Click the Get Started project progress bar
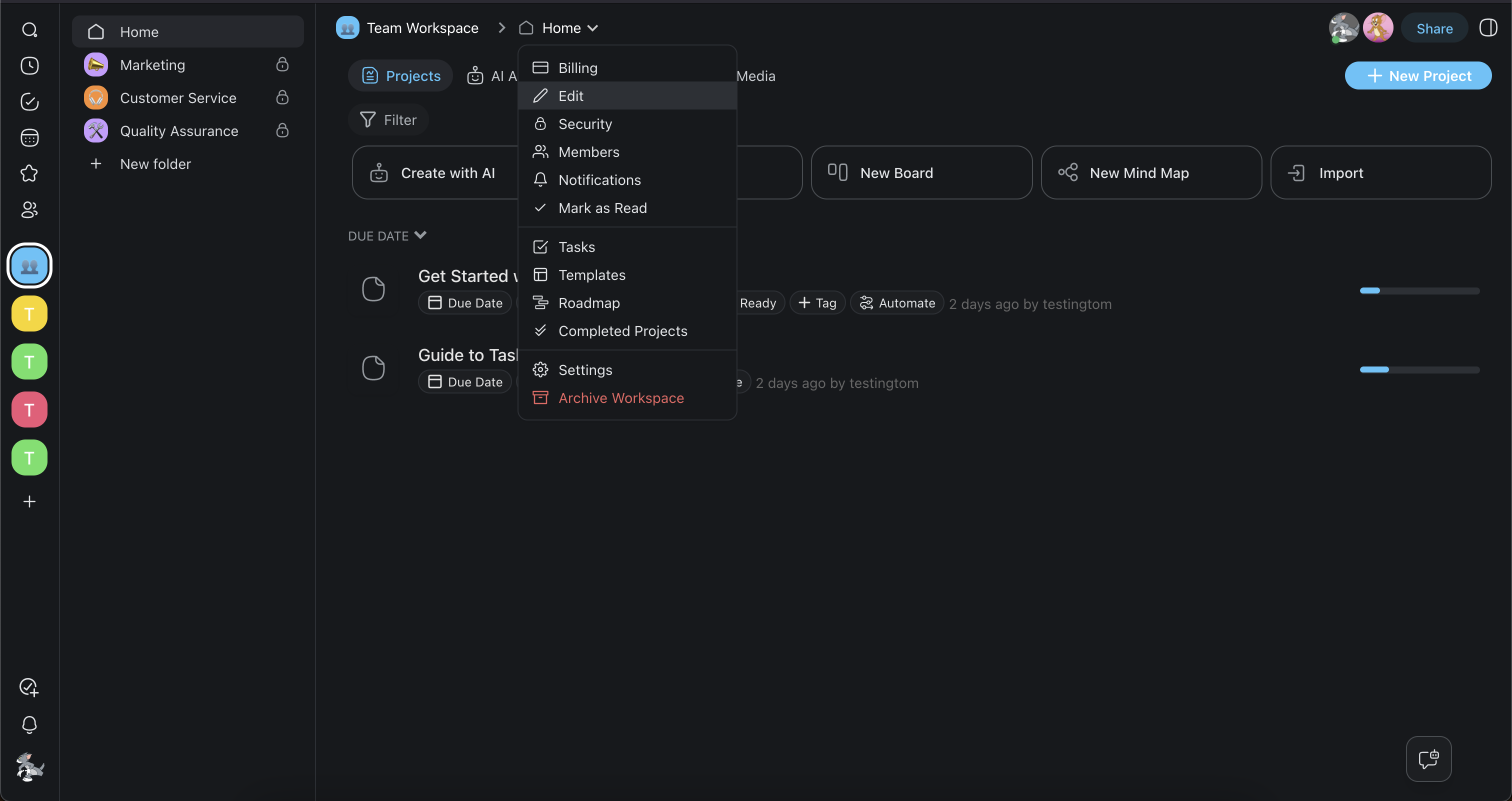This screenshot has height=801, width=1512. [1419, 290]
